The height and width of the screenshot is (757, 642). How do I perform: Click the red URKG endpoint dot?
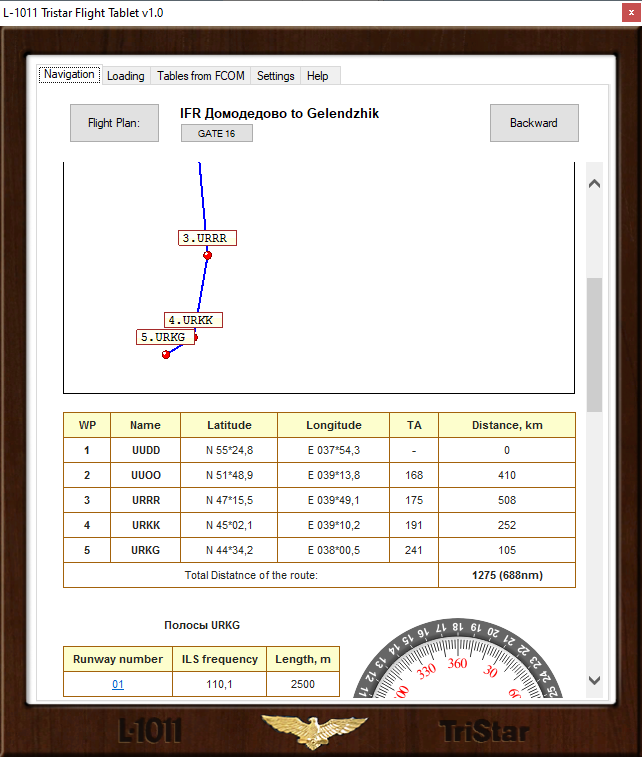[x=166, y=355]
